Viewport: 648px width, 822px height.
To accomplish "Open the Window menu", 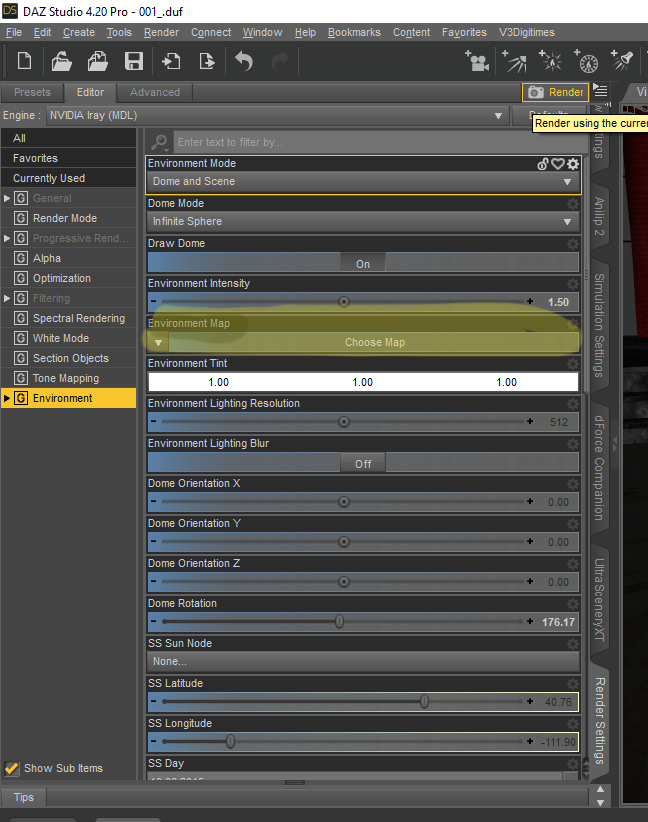I will point(262,33).
